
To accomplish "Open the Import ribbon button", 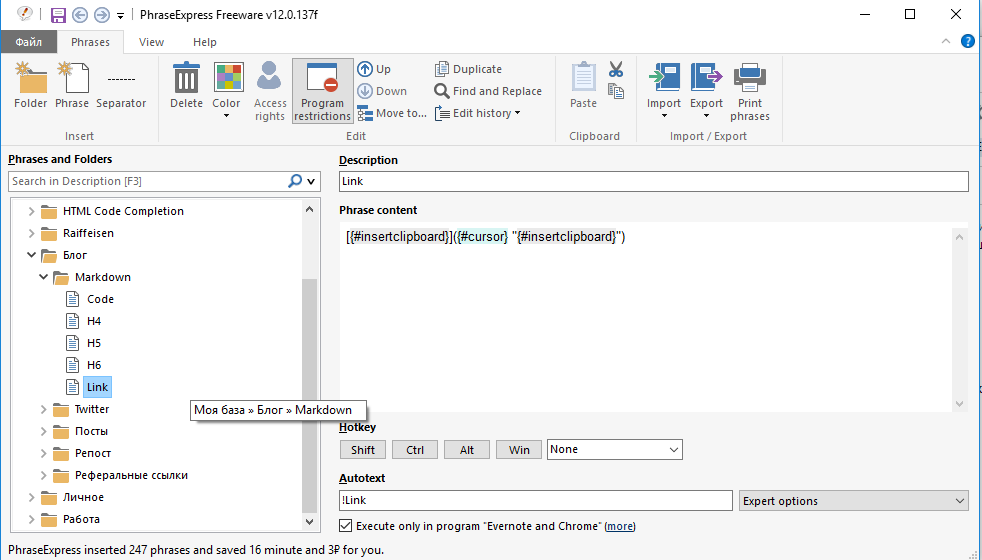I will [664, 80].
